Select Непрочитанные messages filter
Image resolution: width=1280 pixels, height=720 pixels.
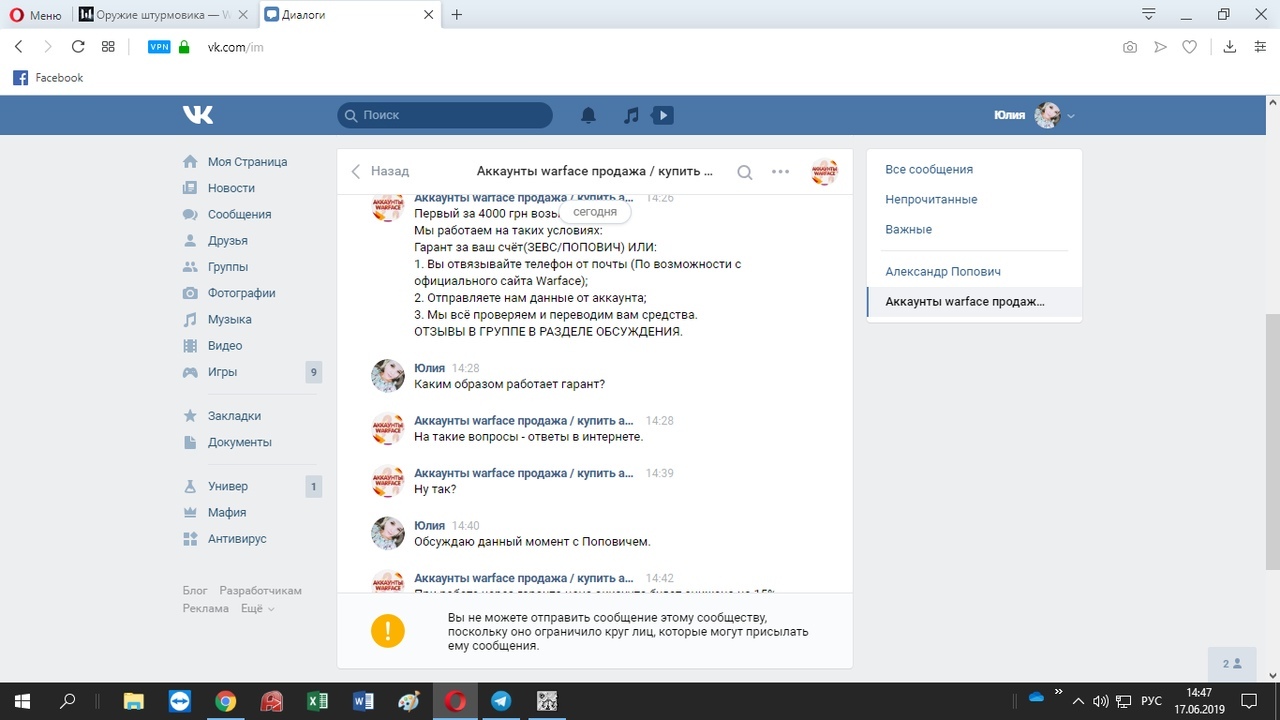[x=930, y=199]
